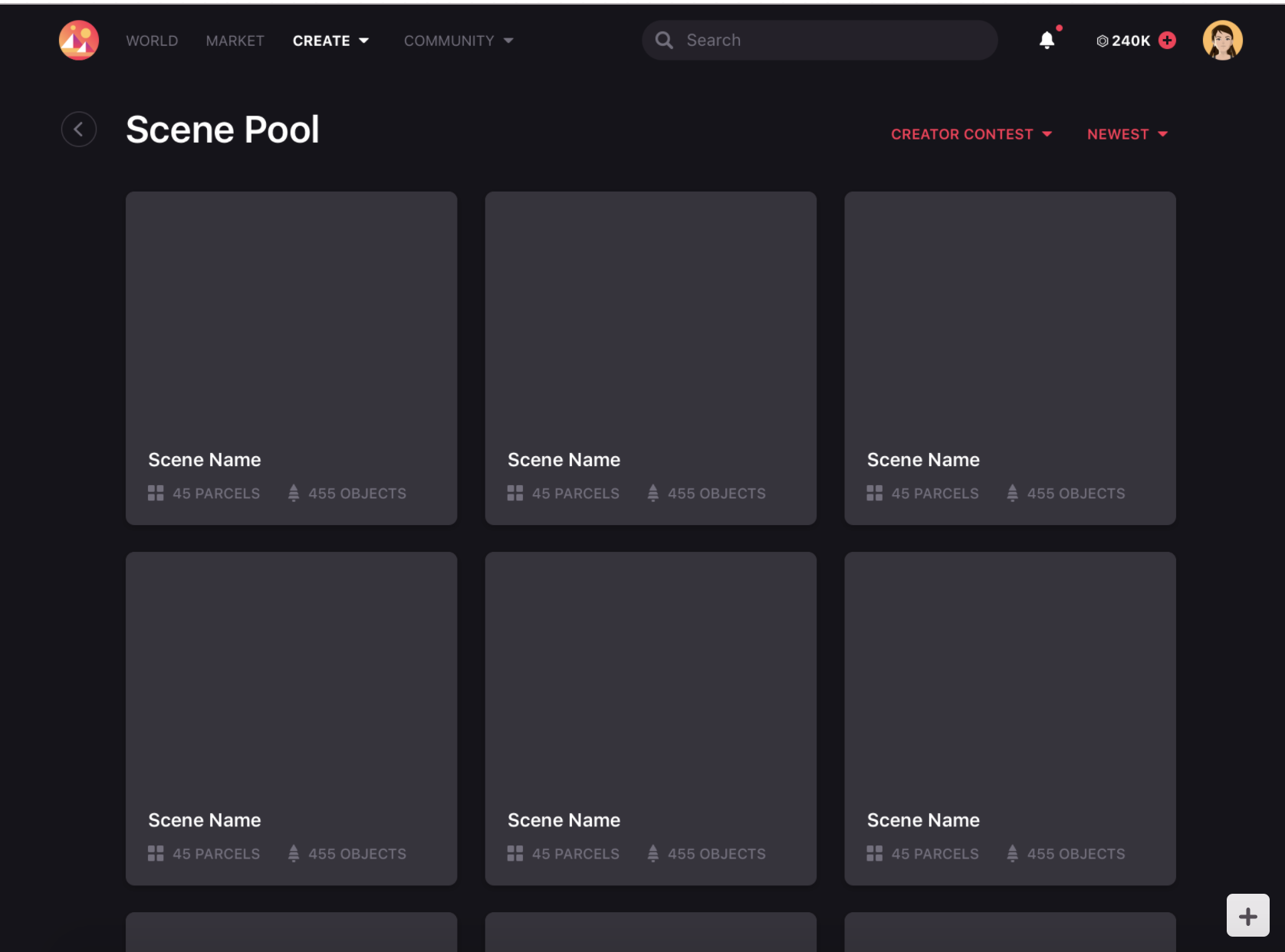Go back using the circled arrow button
Screen dimensions: 1285x952
click(x=79, y=129)
